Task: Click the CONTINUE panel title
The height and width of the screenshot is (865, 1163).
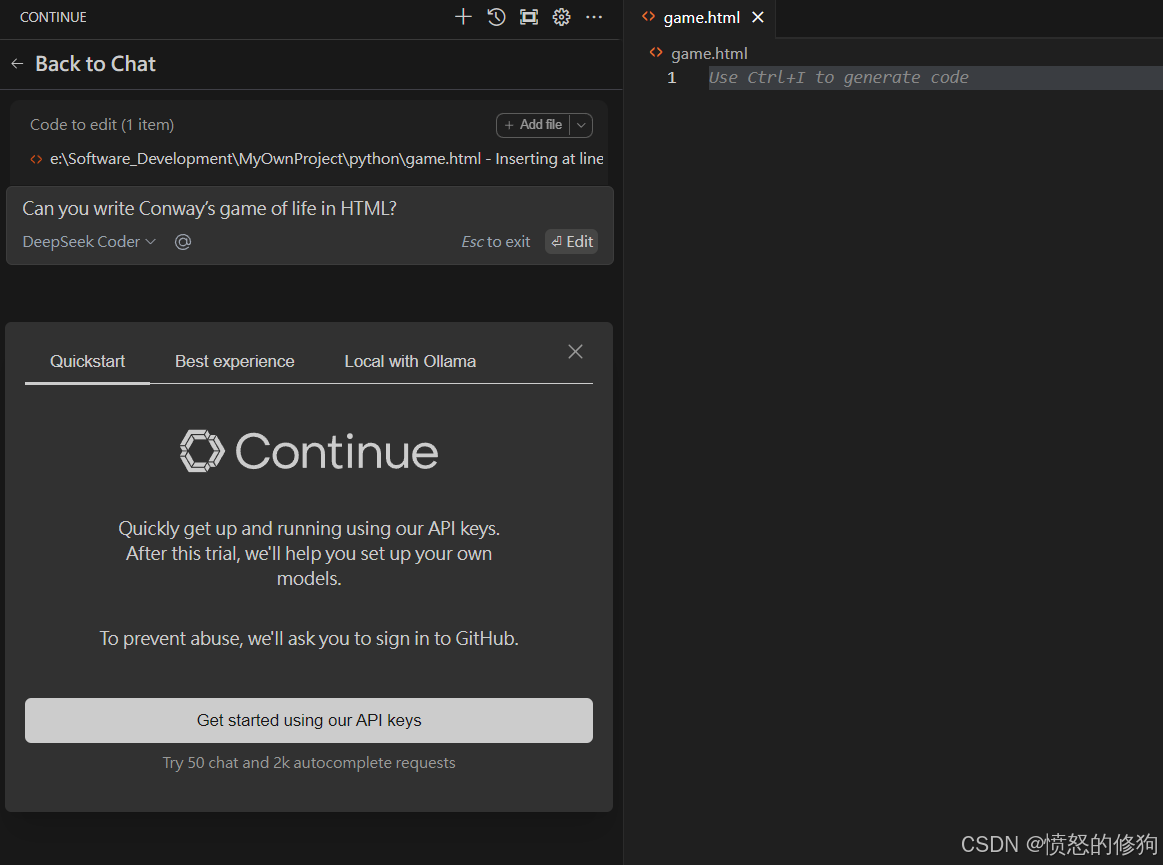Action: click(53, 17)
